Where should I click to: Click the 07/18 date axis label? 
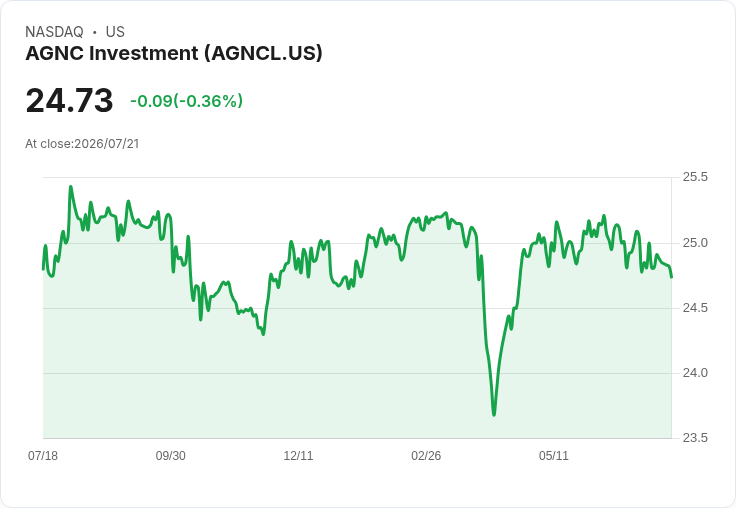(x=43, y=455)
